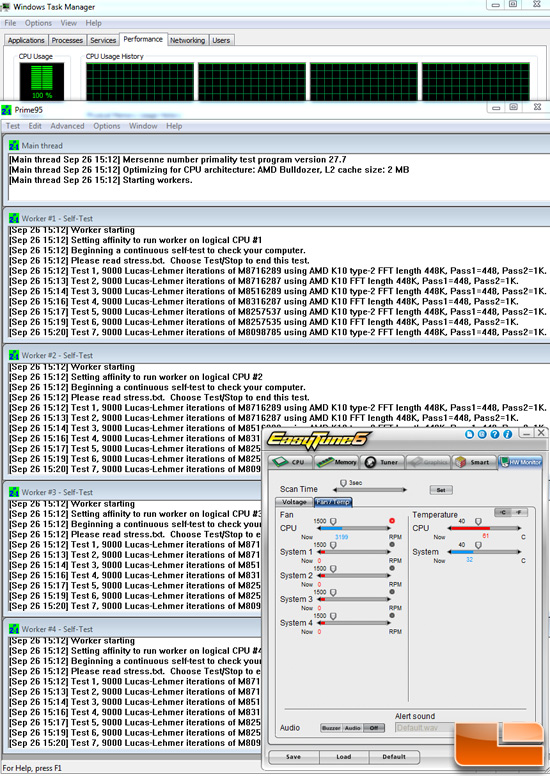Open the File menu in Task Manager
This screenshot has height=776, width=550.
(10, 23)
